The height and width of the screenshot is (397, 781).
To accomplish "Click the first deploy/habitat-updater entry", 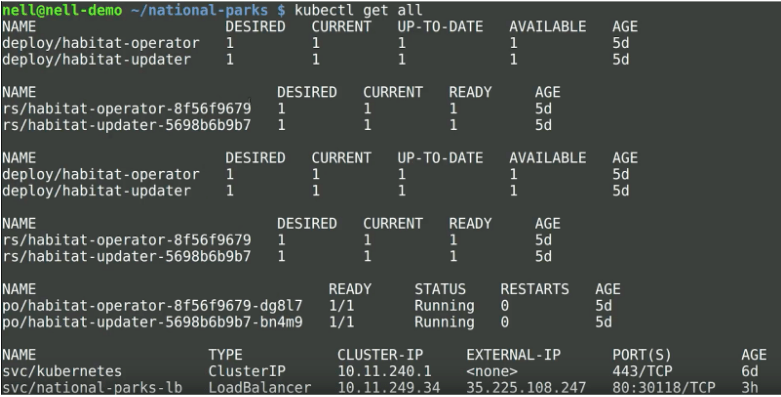I will pyautogui.click(x=97, y=60).
